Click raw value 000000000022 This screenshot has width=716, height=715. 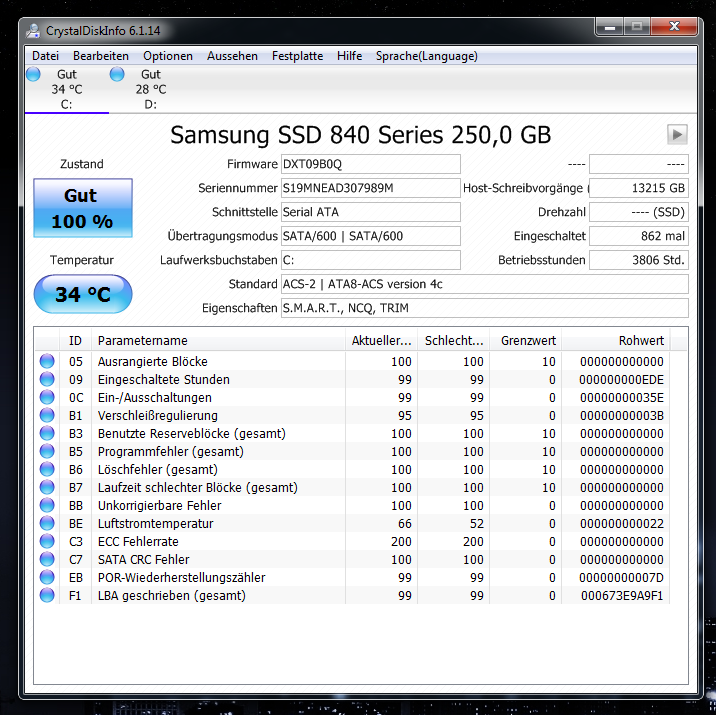click(621, 524)
